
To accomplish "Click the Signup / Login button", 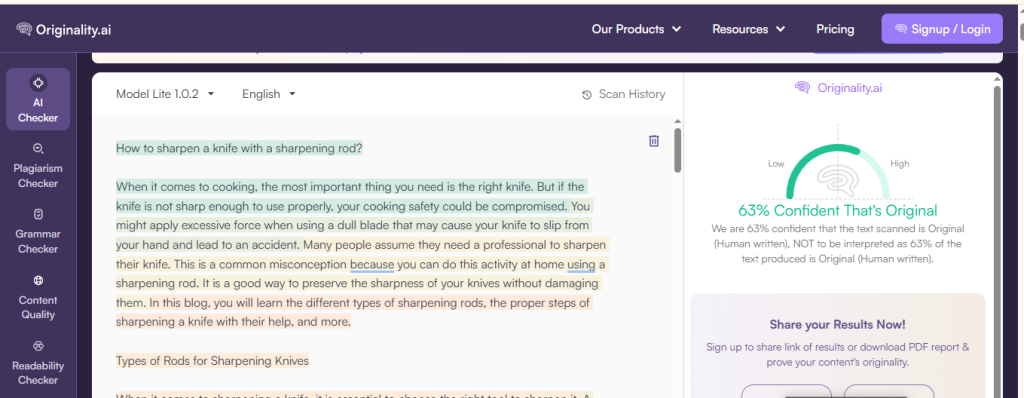I will click(x=942, y=29).
